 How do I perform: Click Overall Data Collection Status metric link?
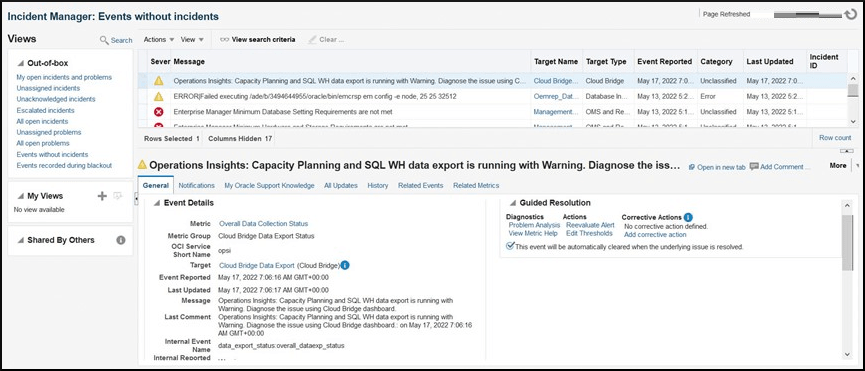pyautogui.click(x=264, y=223)
